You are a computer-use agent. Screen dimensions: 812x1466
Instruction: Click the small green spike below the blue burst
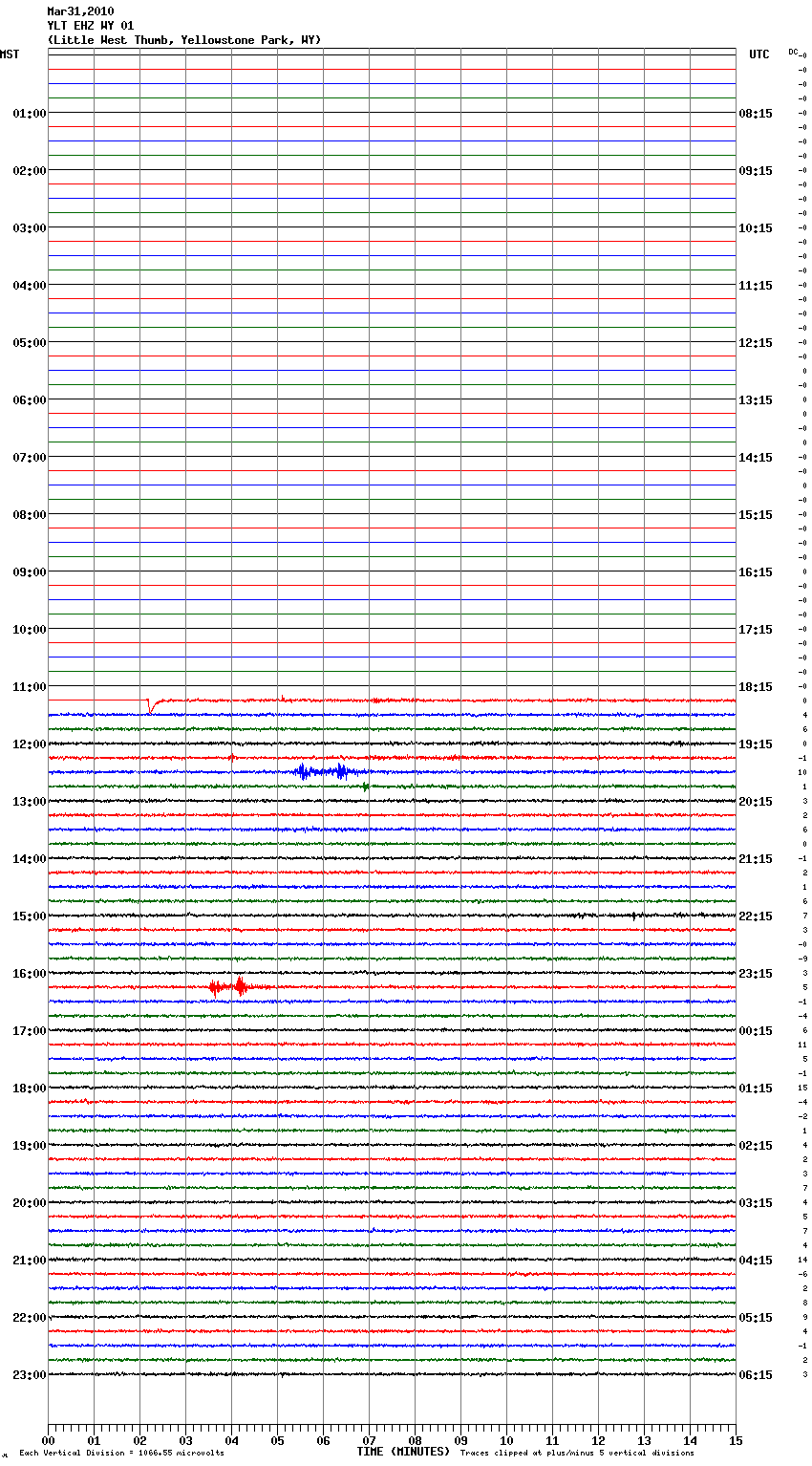click(x=365, y=787)
